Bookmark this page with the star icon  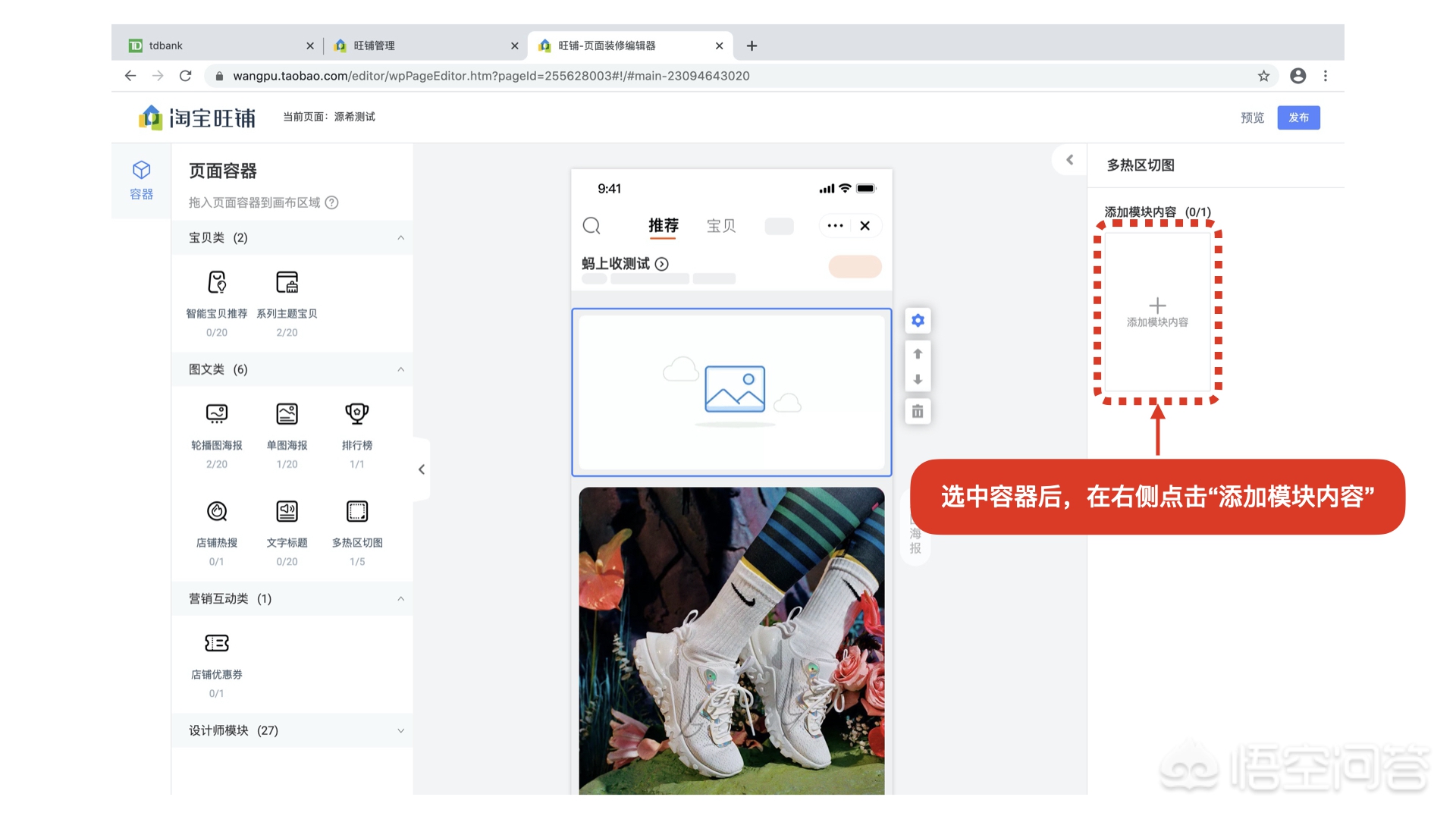pyautogui.click(x=1263, y=76)
